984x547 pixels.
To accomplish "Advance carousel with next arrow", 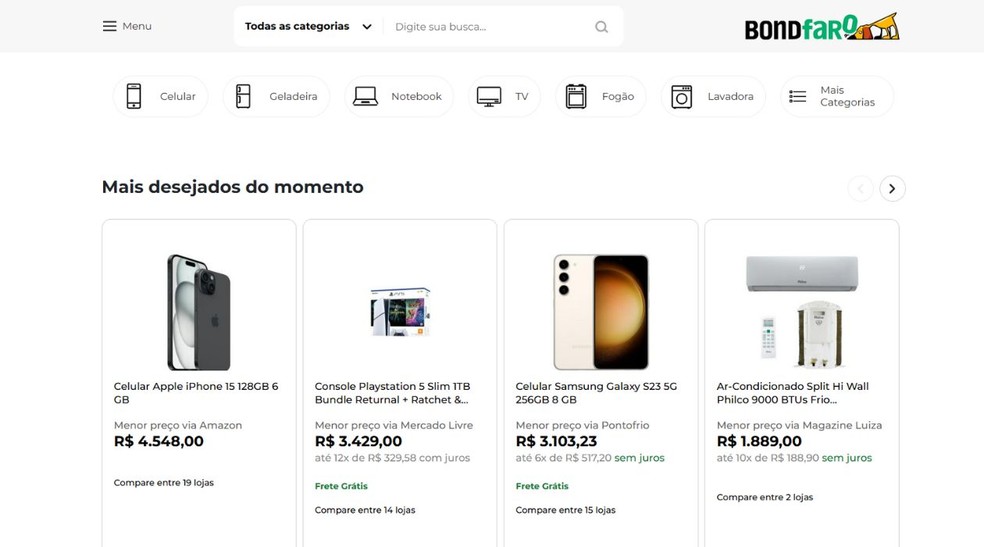I will tap(892, 188).
